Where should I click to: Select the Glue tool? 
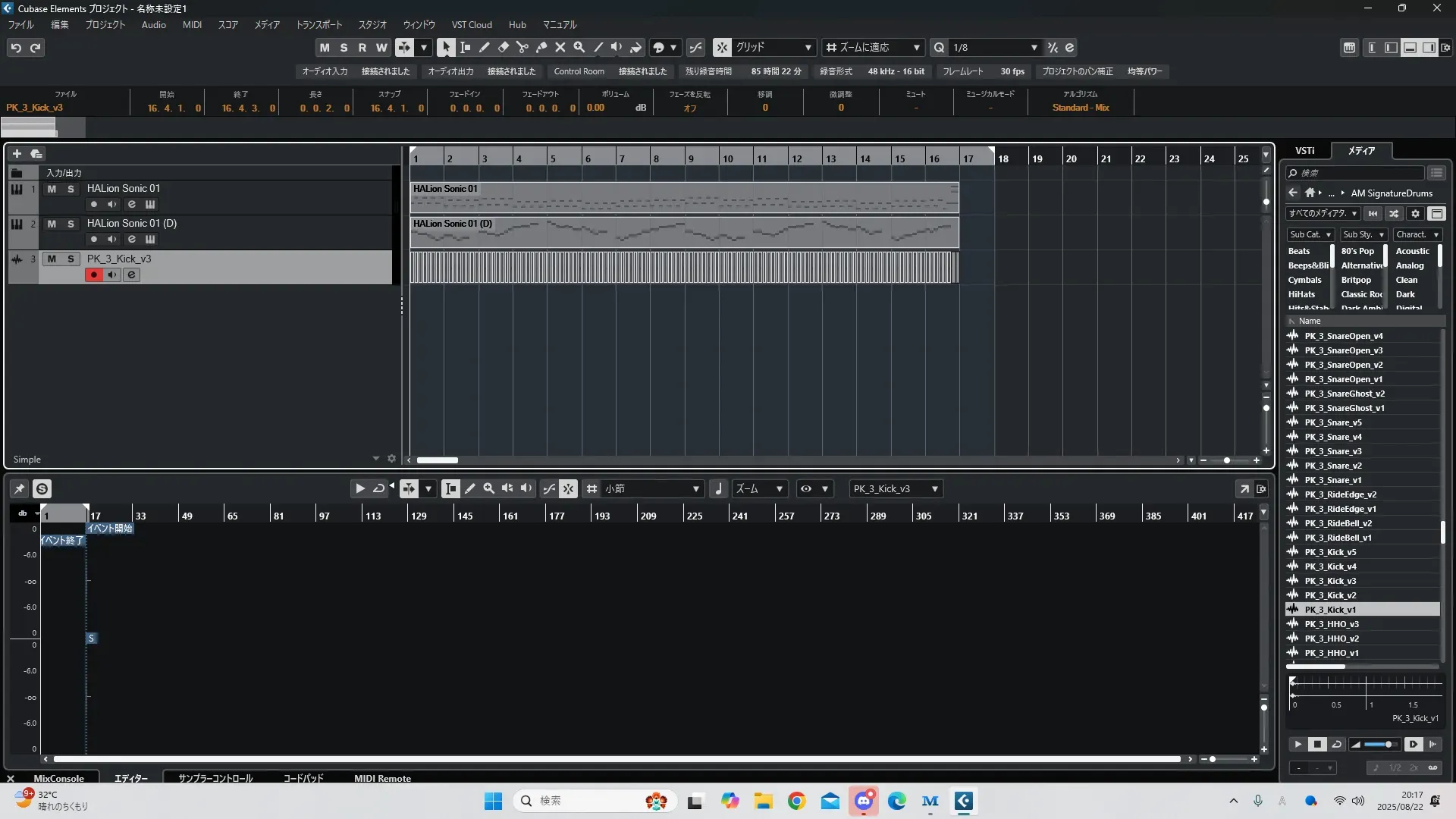click(x=541, y=47)
